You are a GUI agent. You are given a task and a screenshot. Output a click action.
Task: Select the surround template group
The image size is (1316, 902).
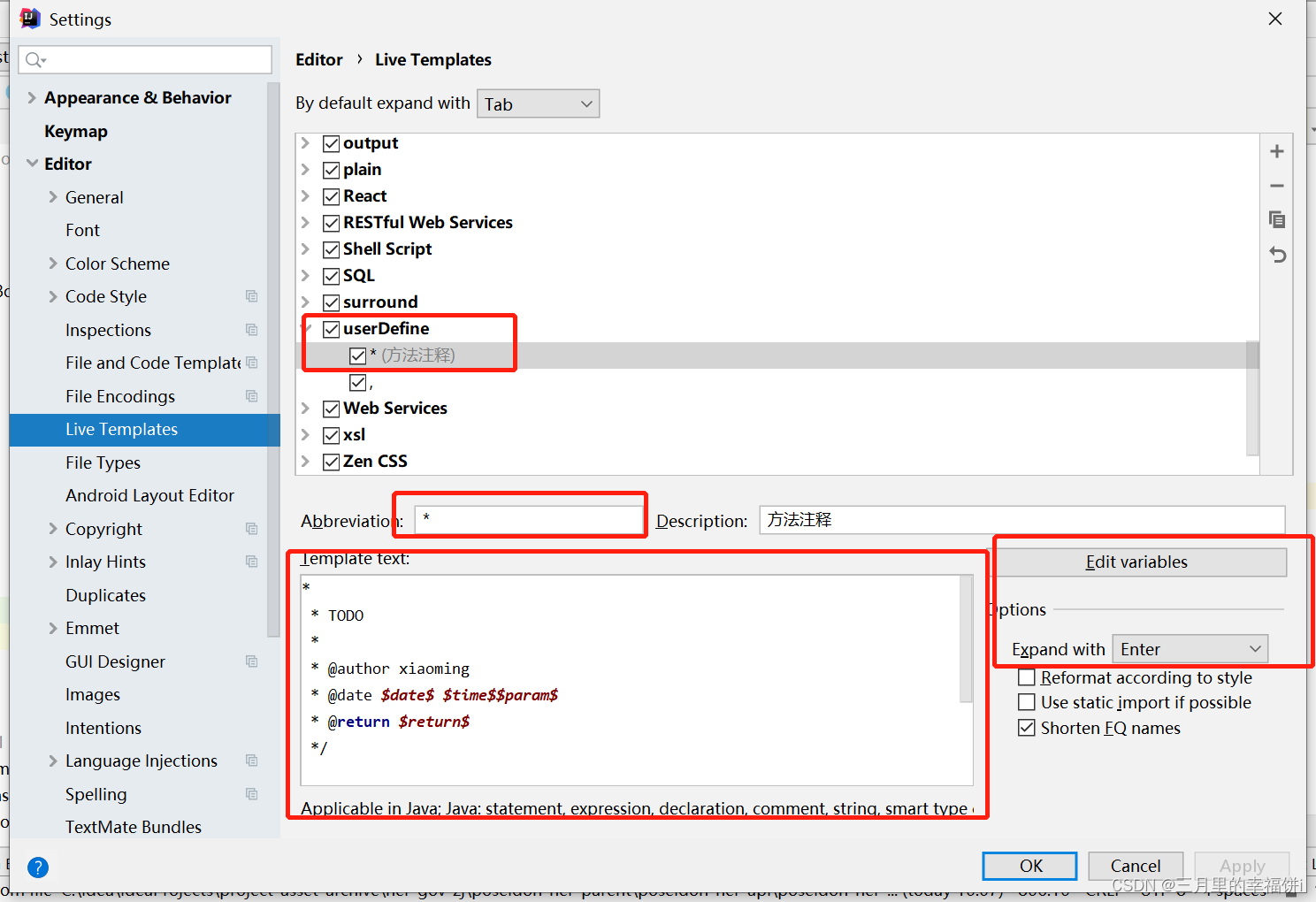tap(380, 302)
